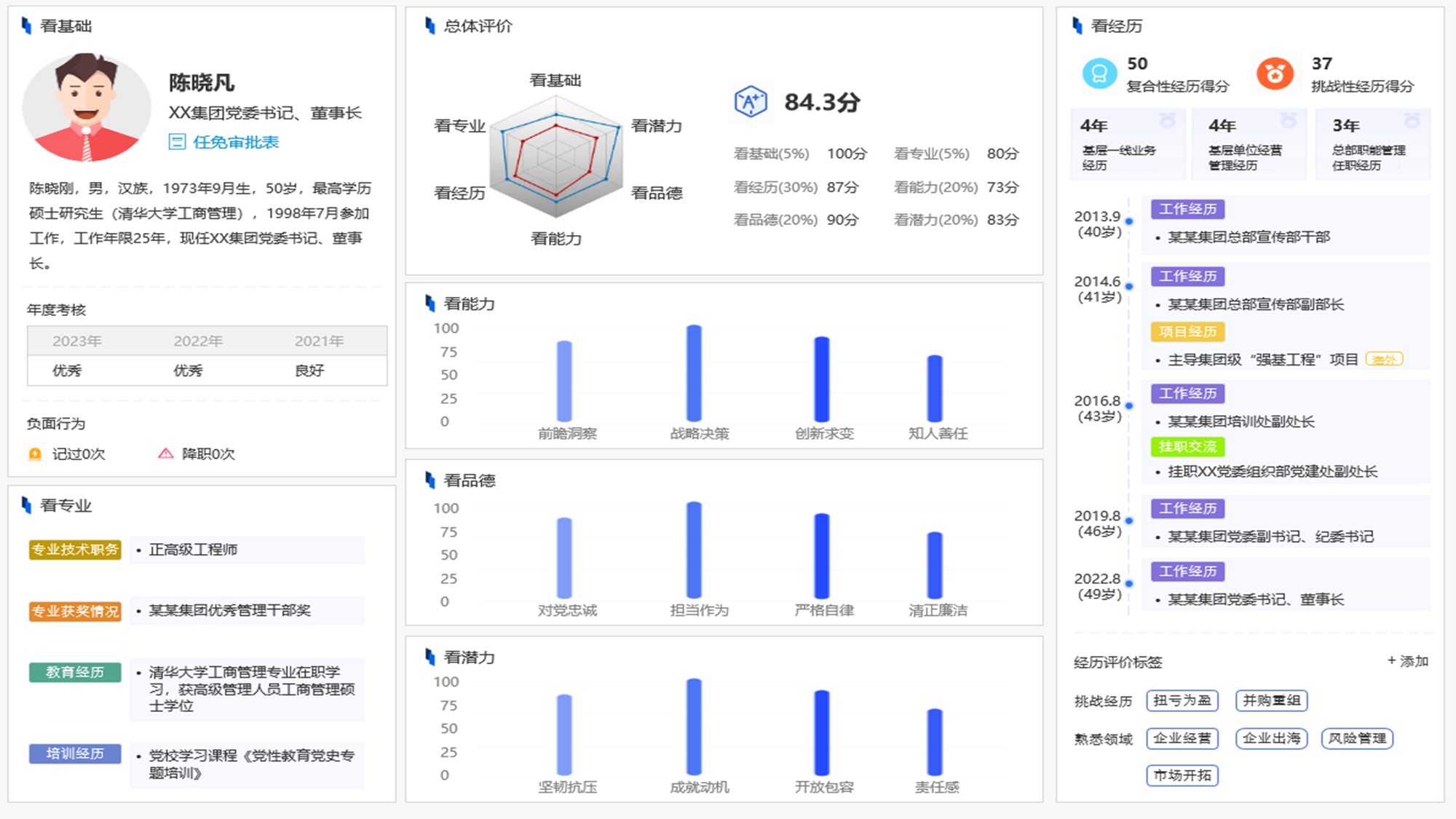Click the 专业技术职务 label tag
Viewport: 1456px width, 819px height.
[75, 550]
